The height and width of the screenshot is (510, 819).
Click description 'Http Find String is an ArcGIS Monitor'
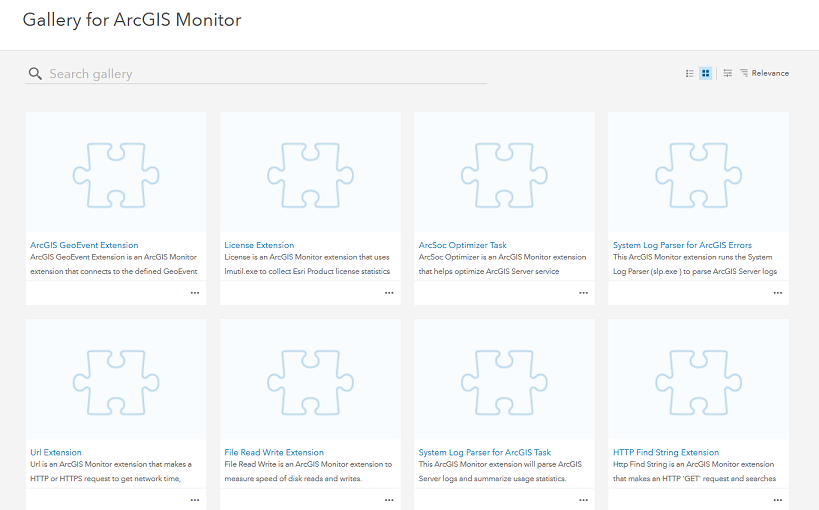(x=695, y=471)
